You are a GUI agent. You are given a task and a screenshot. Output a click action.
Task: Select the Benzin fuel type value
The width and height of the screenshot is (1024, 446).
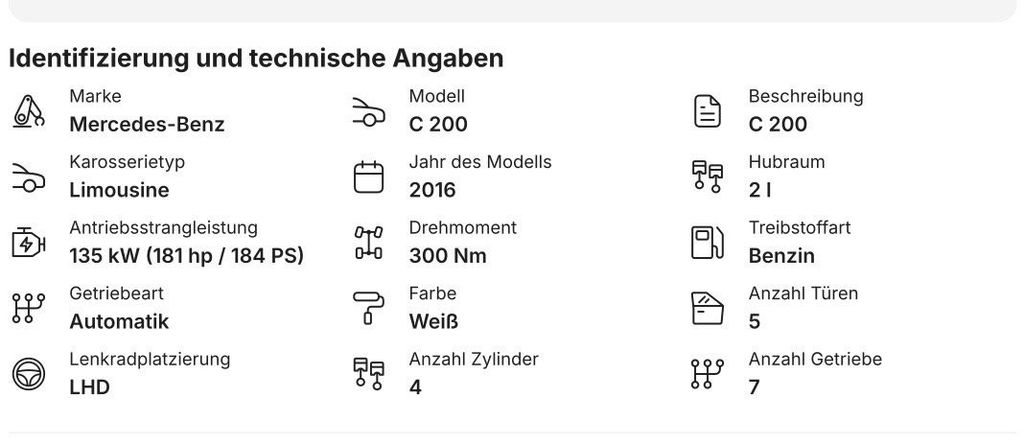point(782,256)
